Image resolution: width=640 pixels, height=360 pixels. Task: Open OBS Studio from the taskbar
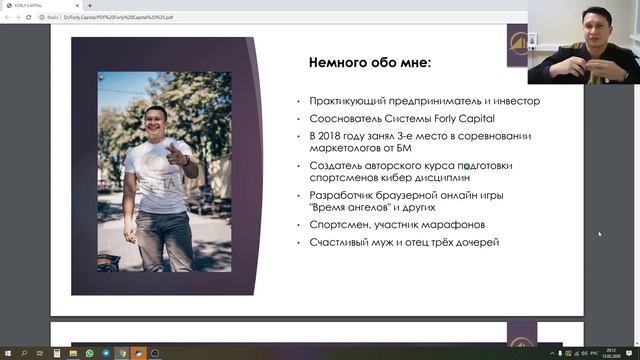click(155, 353)
